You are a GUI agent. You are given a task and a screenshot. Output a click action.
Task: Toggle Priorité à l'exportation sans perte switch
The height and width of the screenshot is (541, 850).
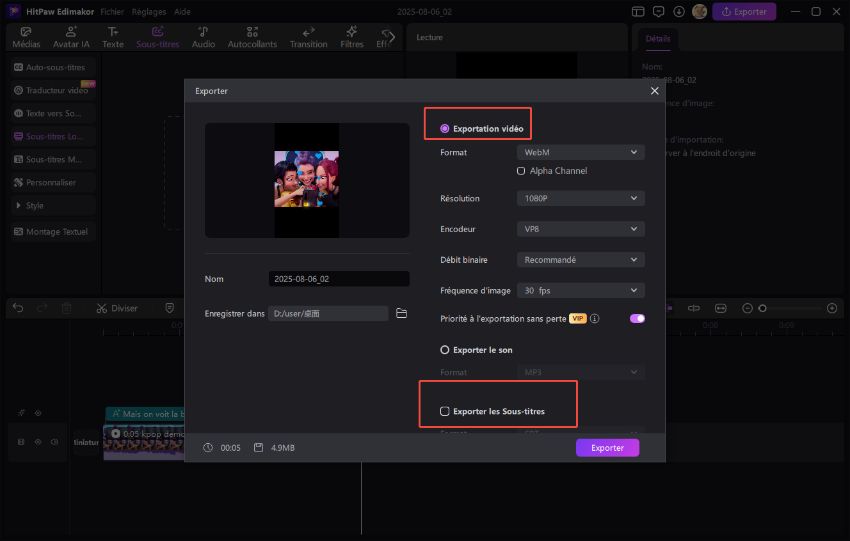point(637,319)
